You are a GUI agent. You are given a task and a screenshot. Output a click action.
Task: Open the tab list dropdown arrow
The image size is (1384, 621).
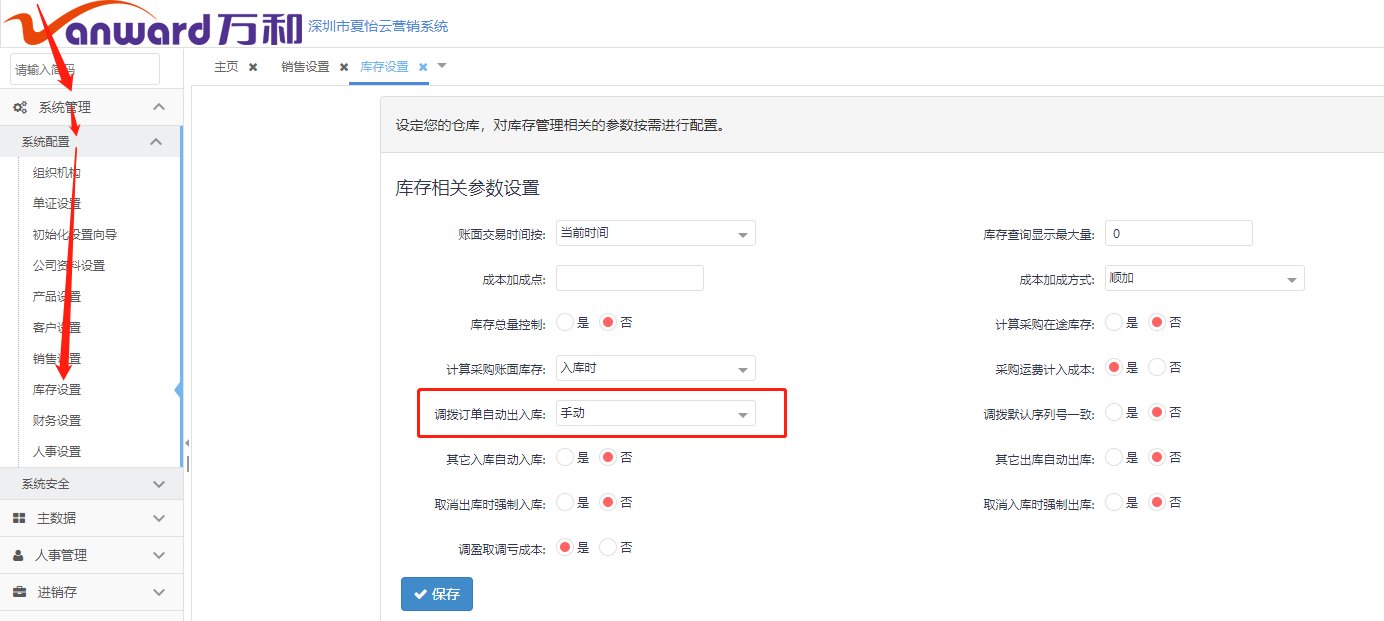click(442, 66)
